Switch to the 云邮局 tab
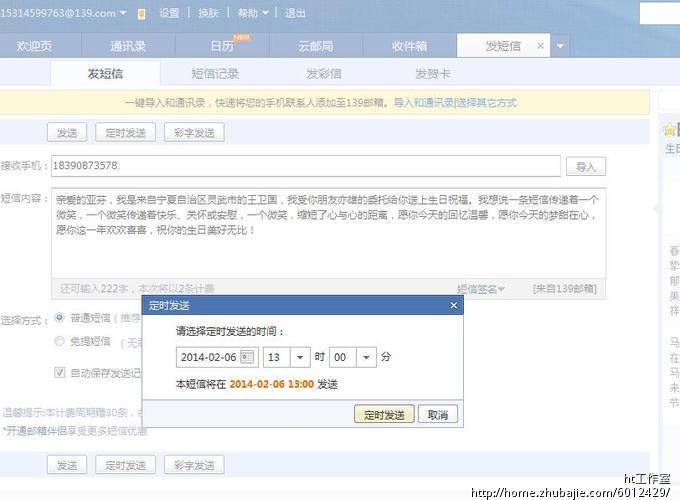The image size is (680, 500). 316,46
